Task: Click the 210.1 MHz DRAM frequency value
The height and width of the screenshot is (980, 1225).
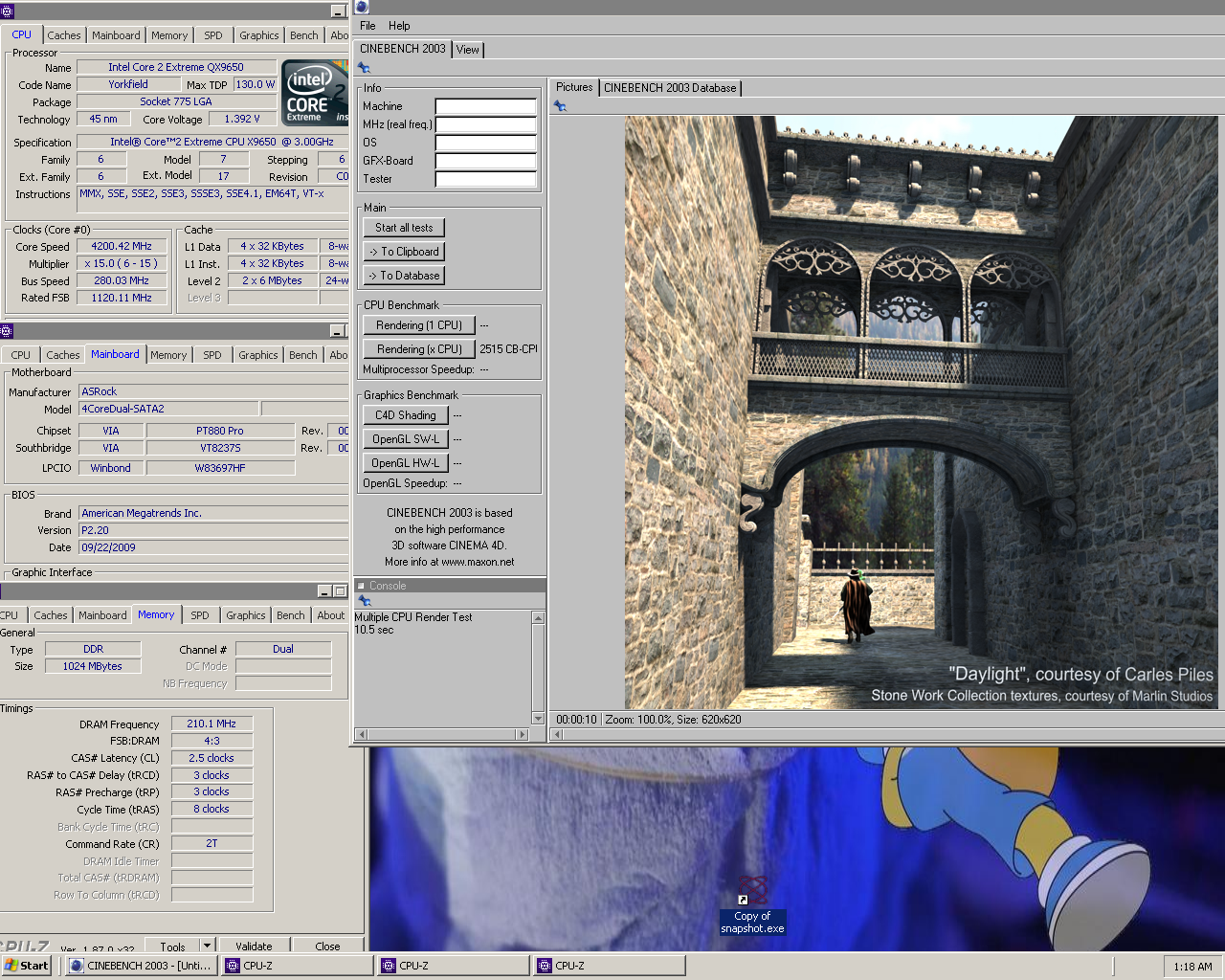Action: [x=212, y=724]
